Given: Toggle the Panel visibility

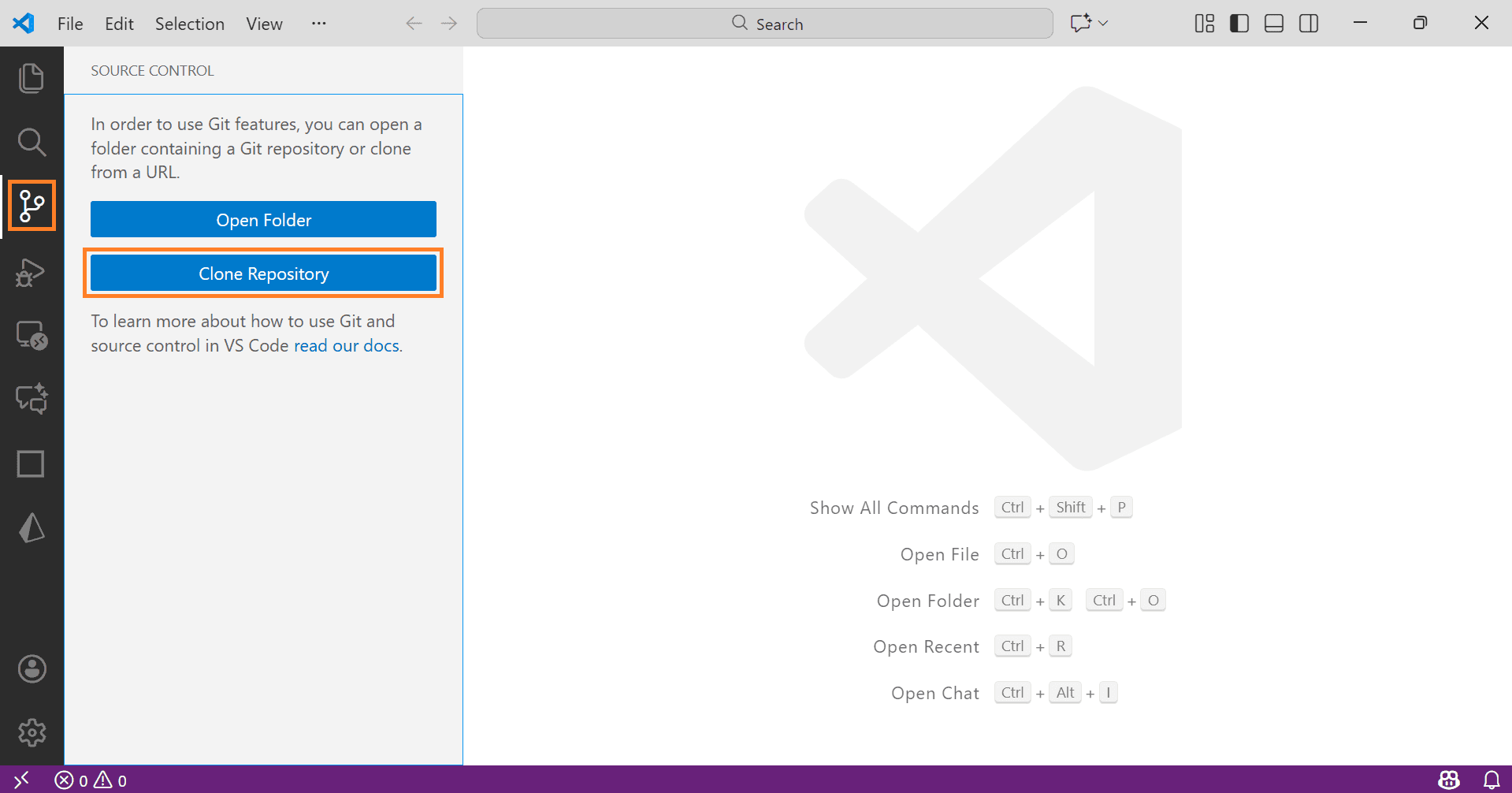Looking at the screenshot, I should 1273,23.
